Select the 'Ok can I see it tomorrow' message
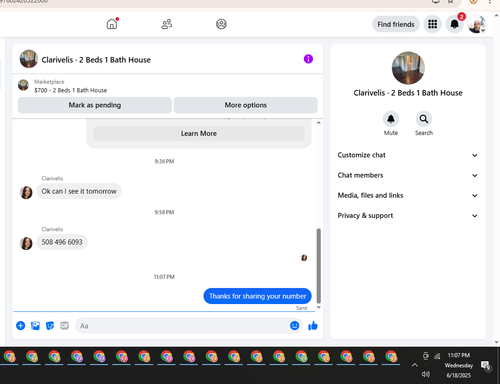 (x=79, y=191)
